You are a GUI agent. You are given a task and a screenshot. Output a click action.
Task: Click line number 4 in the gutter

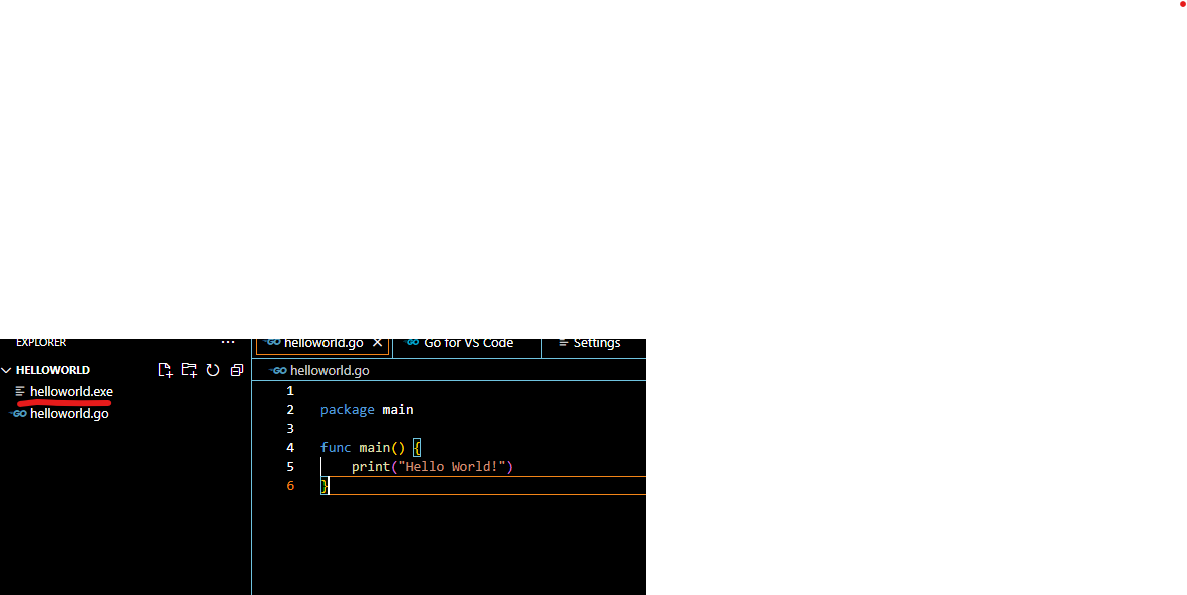pyautogui.click(x=290, y=448)
